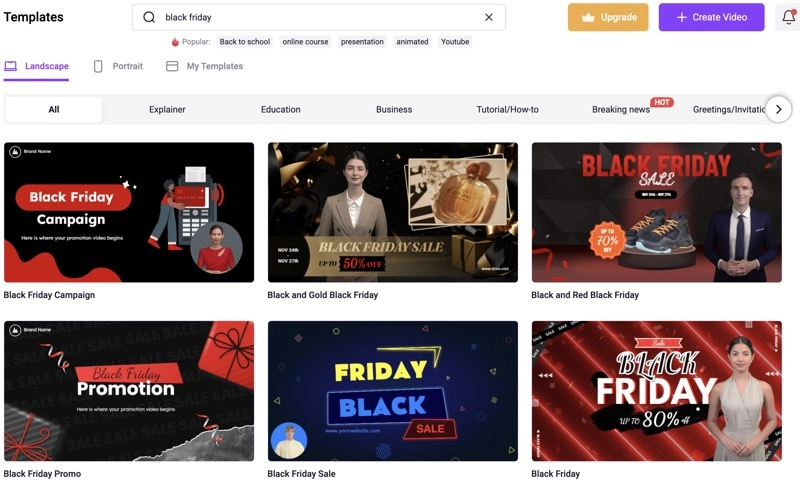Click the Back to school popular tag
800x496 pixels.
[x=245, y=42]
